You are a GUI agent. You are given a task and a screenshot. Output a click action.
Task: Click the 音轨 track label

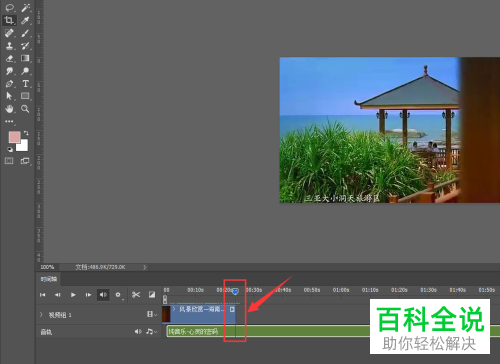[46, 332]
